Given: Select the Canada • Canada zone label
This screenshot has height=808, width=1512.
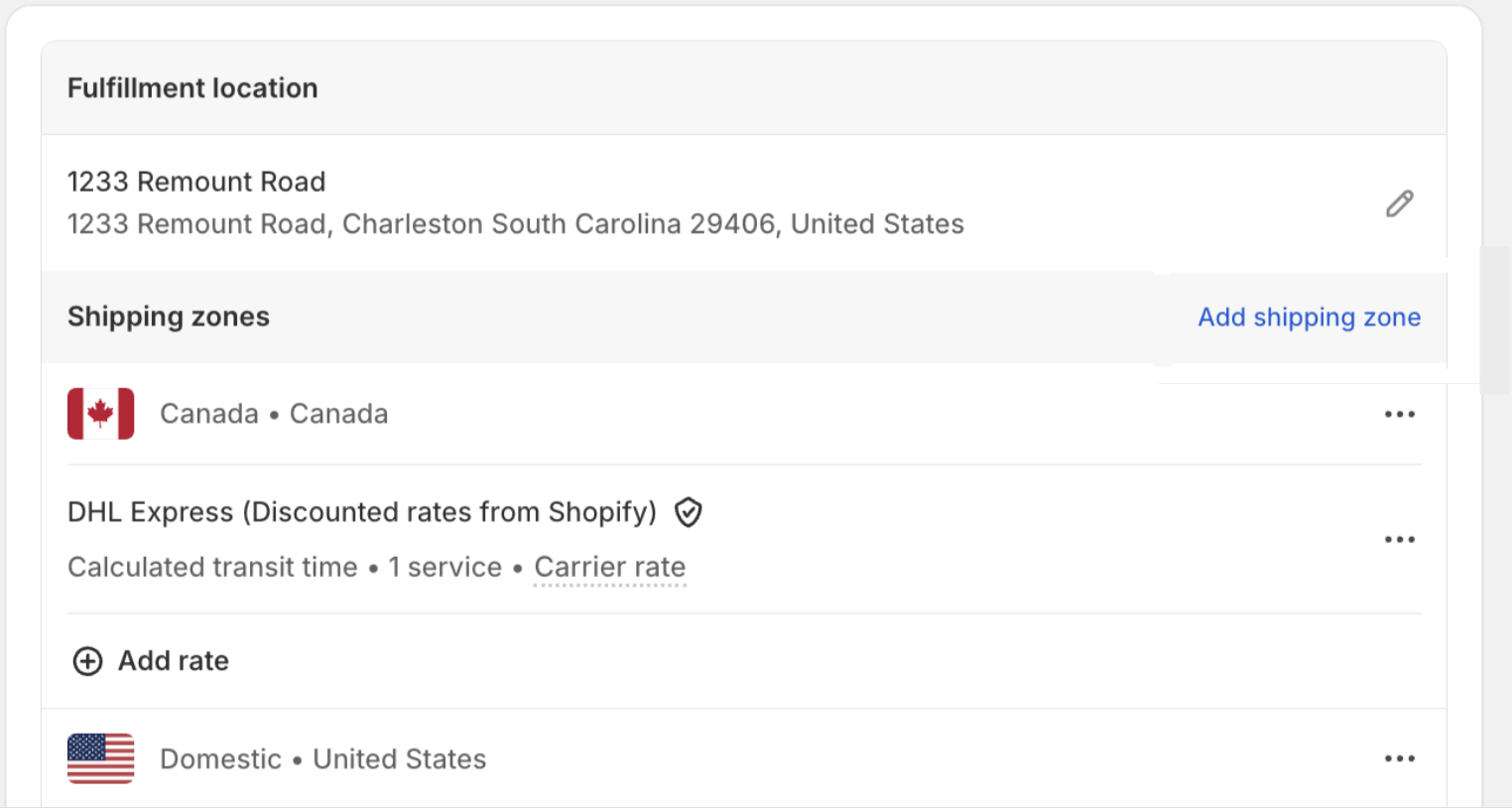Looking at the screenshot, I should pyautogui.click(x=274, y=414).
